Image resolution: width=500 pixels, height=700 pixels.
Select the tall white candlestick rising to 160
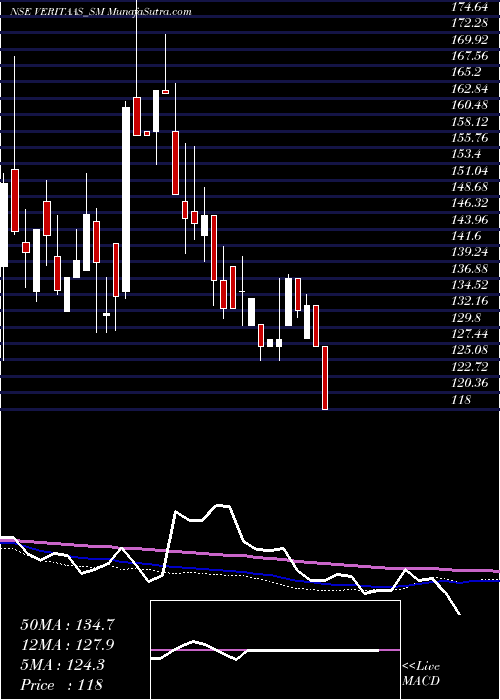pyautogui.click(x=126, y=199)
